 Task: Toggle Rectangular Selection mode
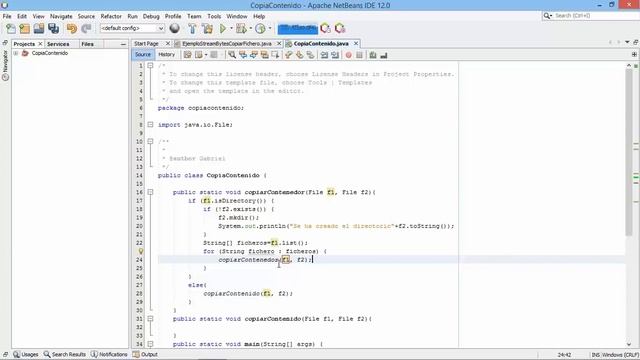(275, 55)
